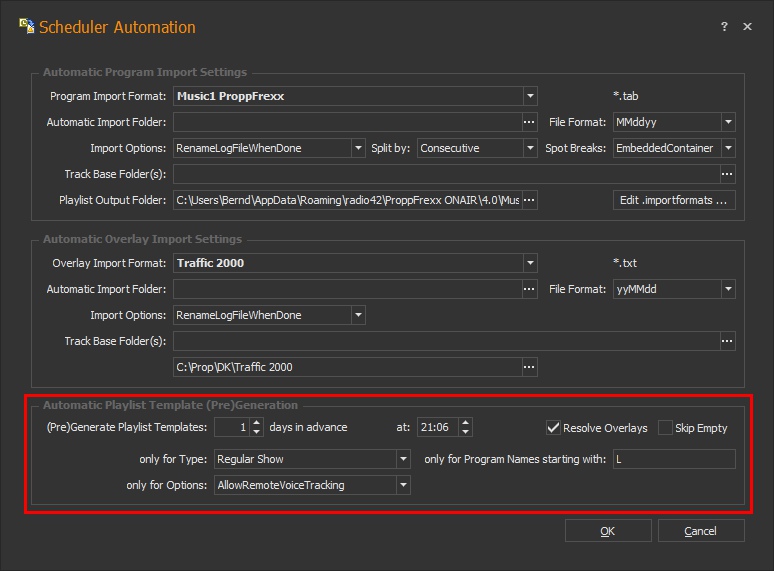Enable the Skip Empty checkbox
The width and height of the screenshot is (774, 571).
pos(666,428)
